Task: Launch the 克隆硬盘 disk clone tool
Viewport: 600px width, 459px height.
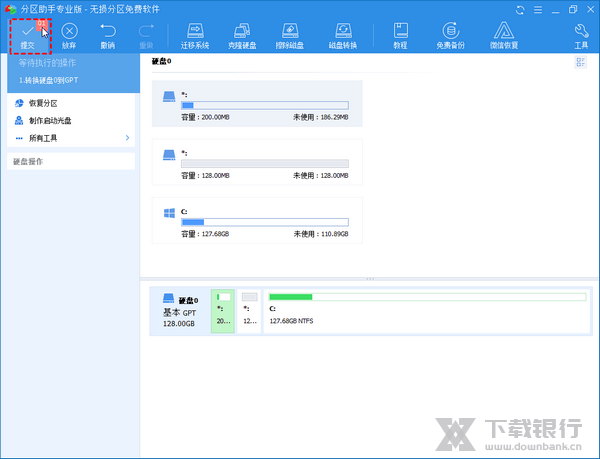Action: (242, 37)
